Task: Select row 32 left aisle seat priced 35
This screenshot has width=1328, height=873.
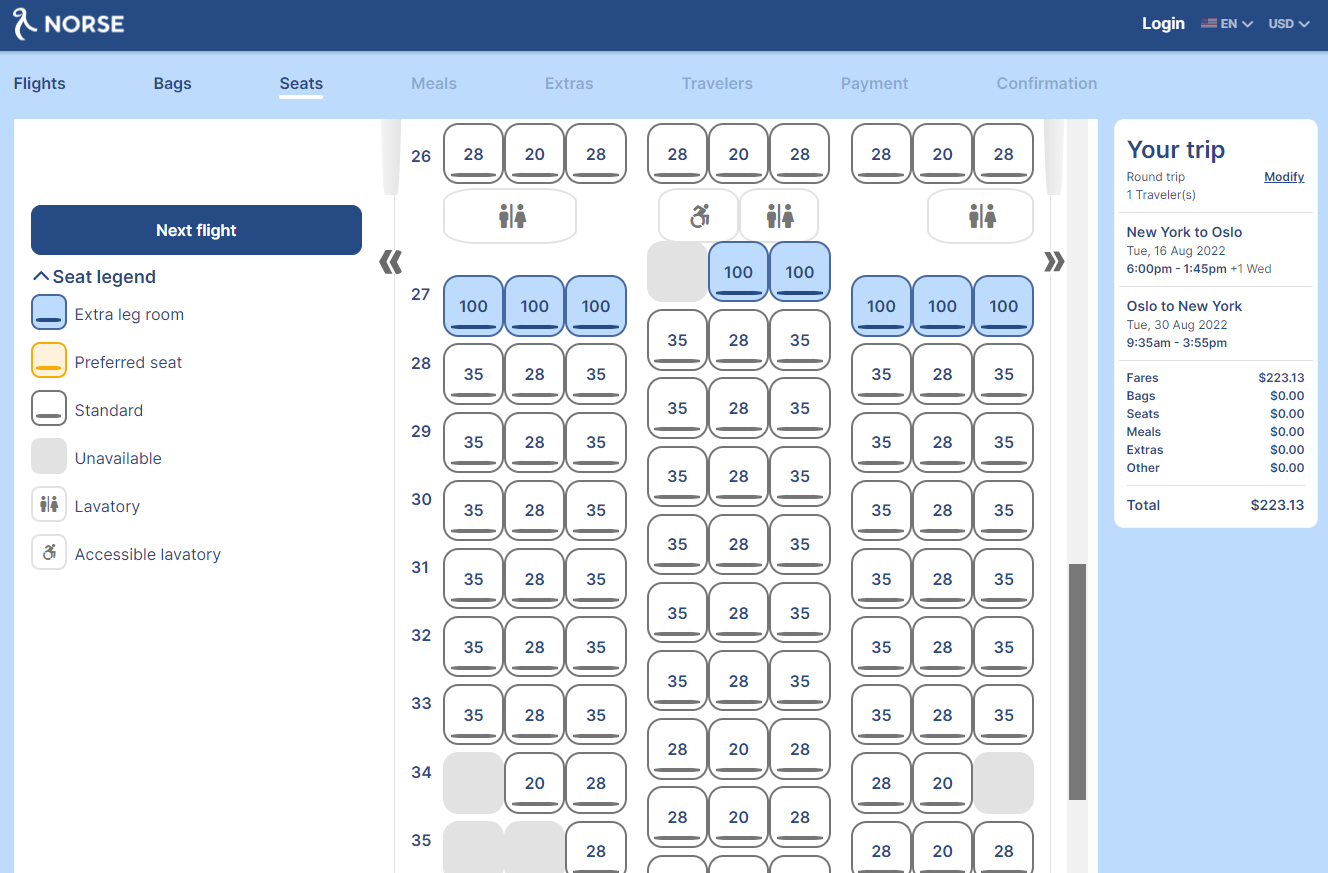Action: pyautogui.click(x=596, y=647)
